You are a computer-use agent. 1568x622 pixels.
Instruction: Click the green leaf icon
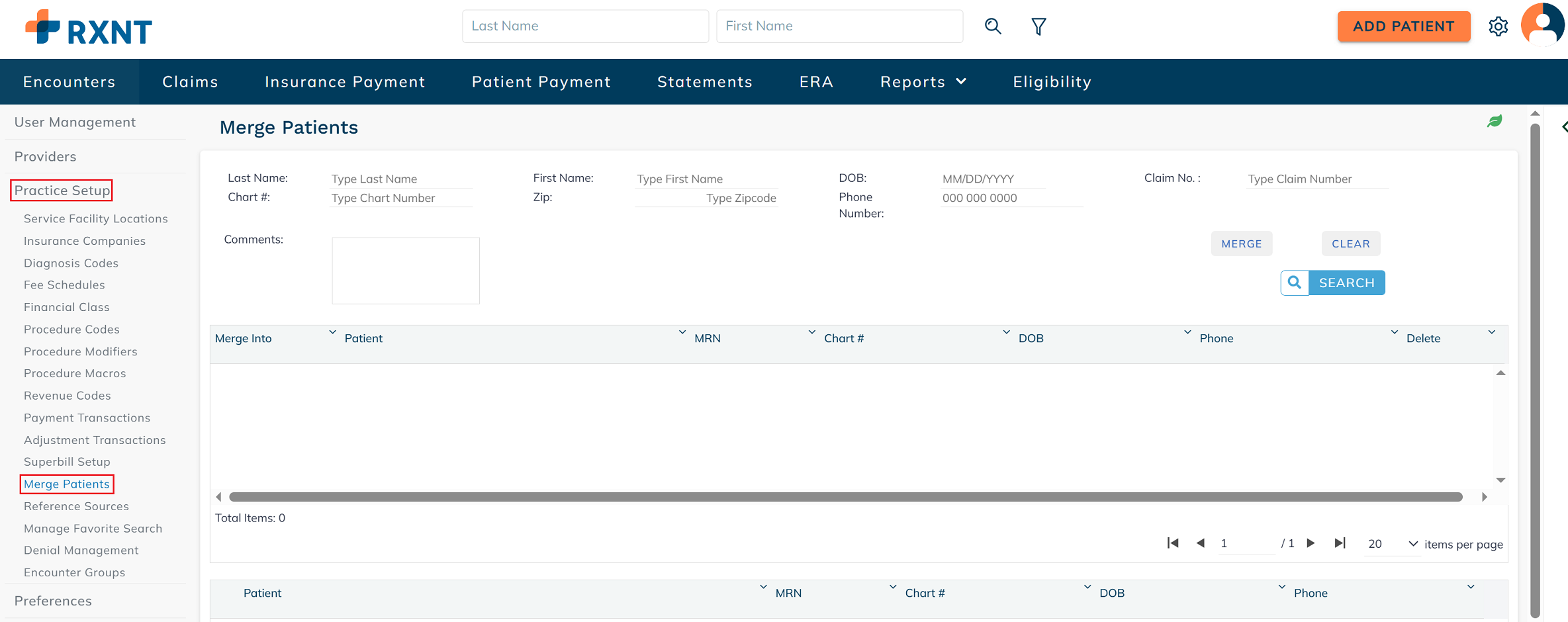click(1495, 121)
